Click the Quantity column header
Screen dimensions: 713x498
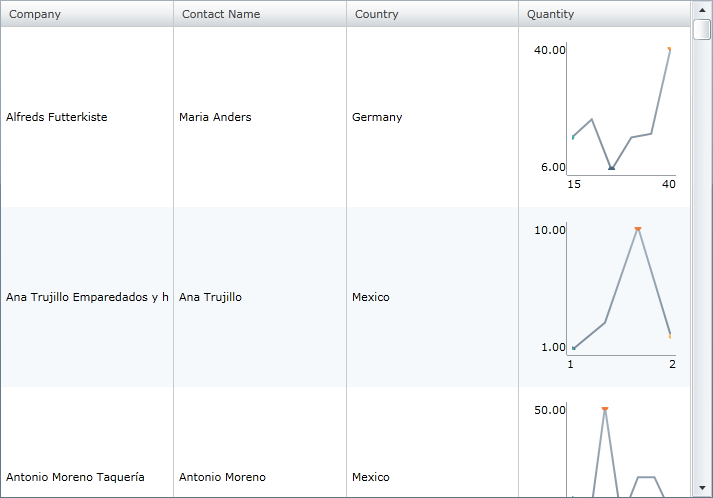[550, 14]
